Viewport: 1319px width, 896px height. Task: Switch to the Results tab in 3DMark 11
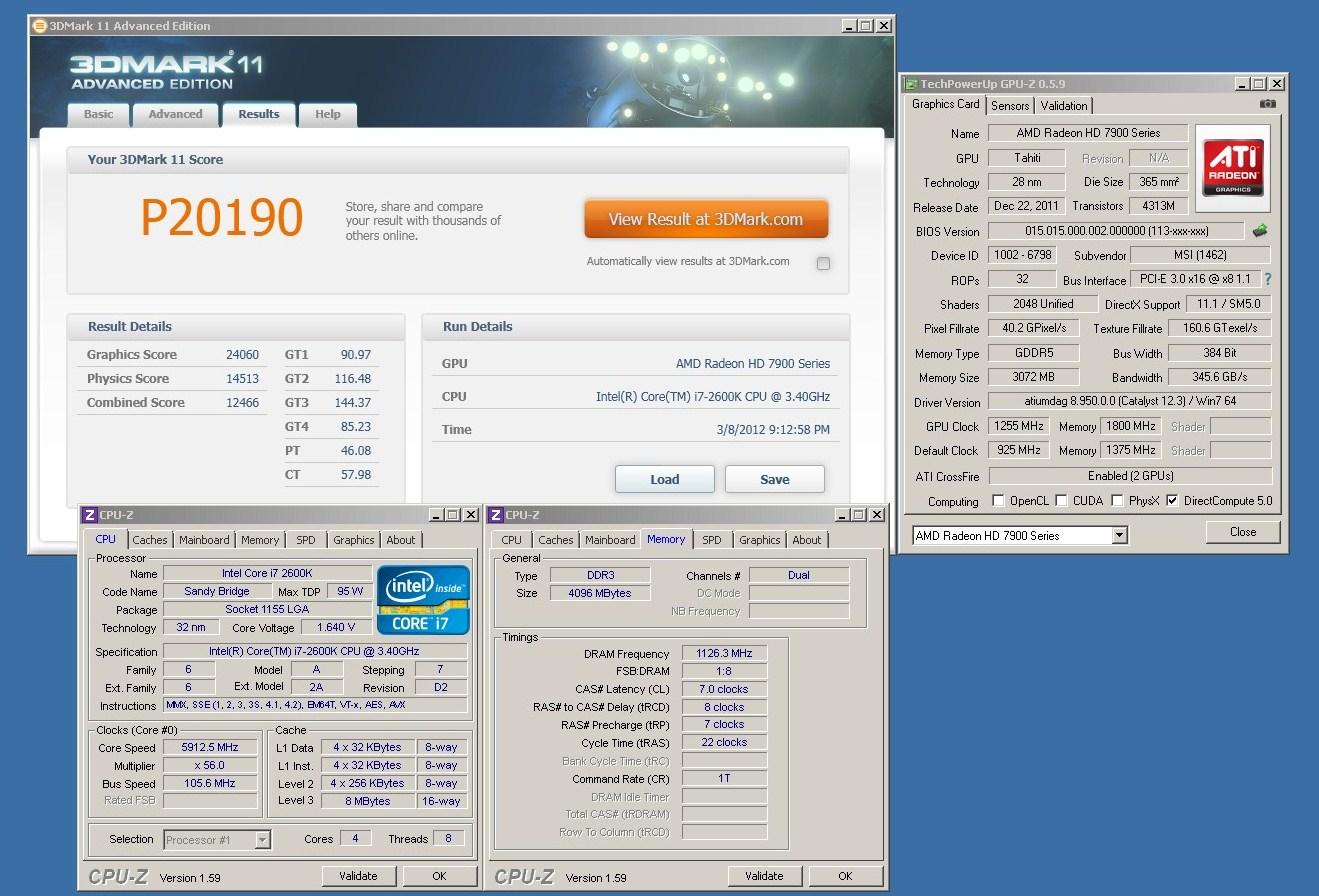tap(258, 114)
